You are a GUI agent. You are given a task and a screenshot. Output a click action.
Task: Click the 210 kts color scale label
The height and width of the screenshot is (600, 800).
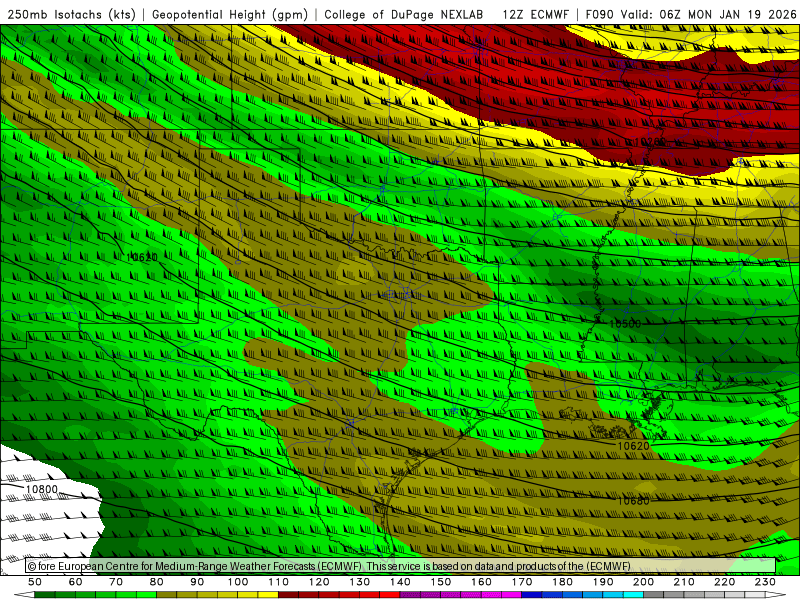coord(684,582)
